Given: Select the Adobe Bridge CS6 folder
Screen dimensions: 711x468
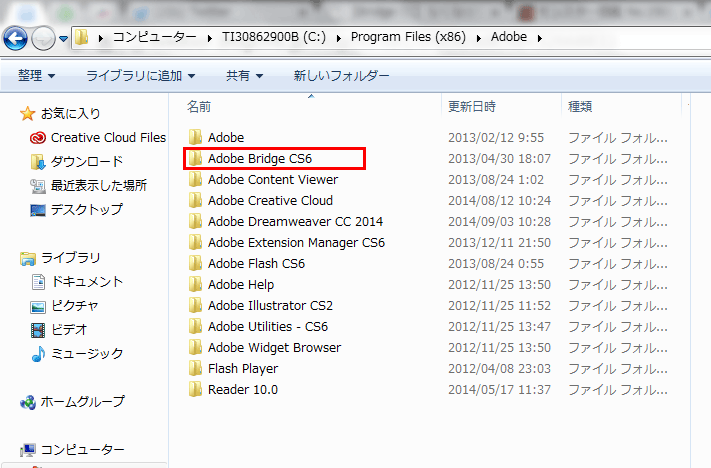Looking at the screenshot, I should (260, 159).
